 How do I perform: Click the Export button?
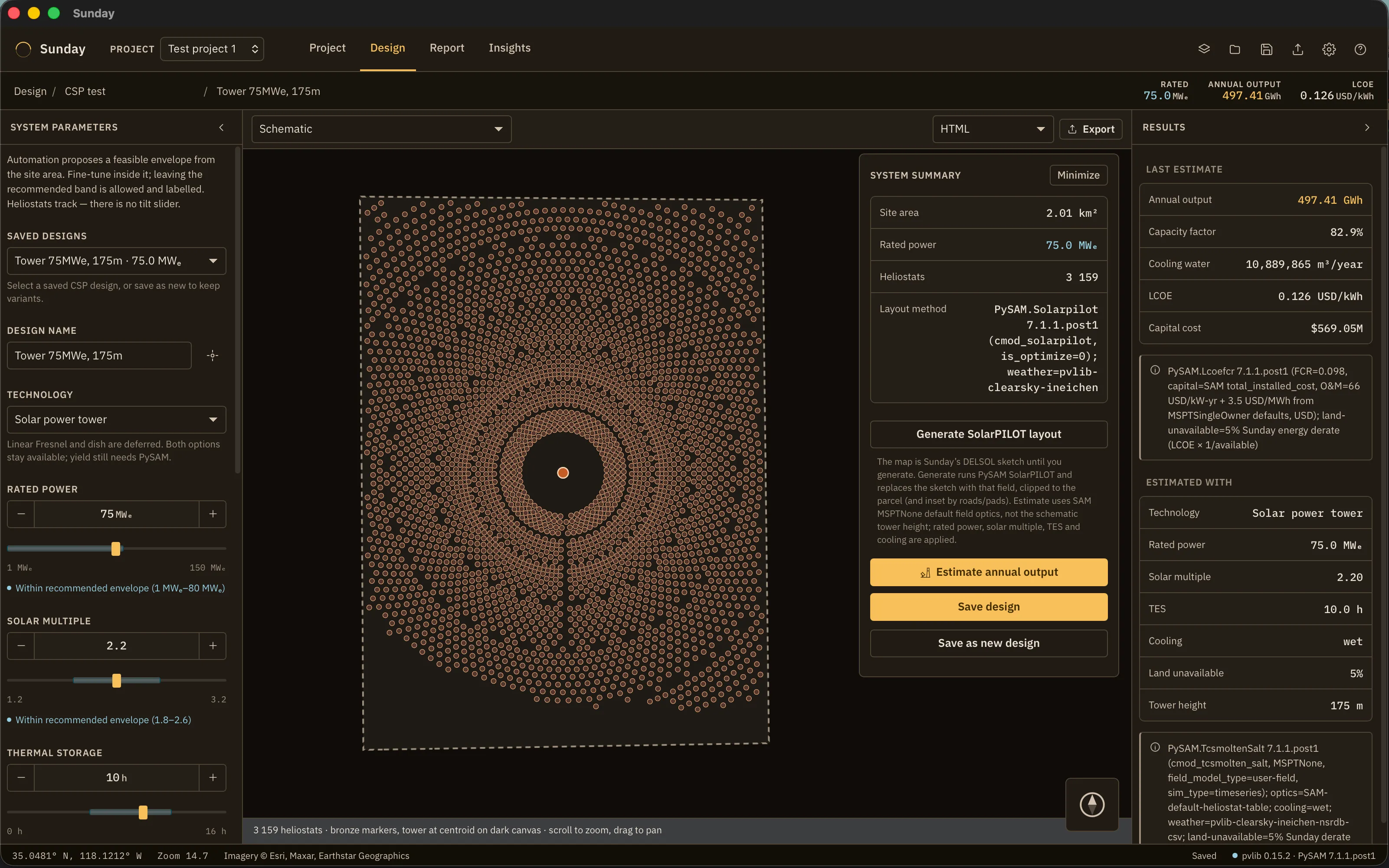(x=1091, y=129)
